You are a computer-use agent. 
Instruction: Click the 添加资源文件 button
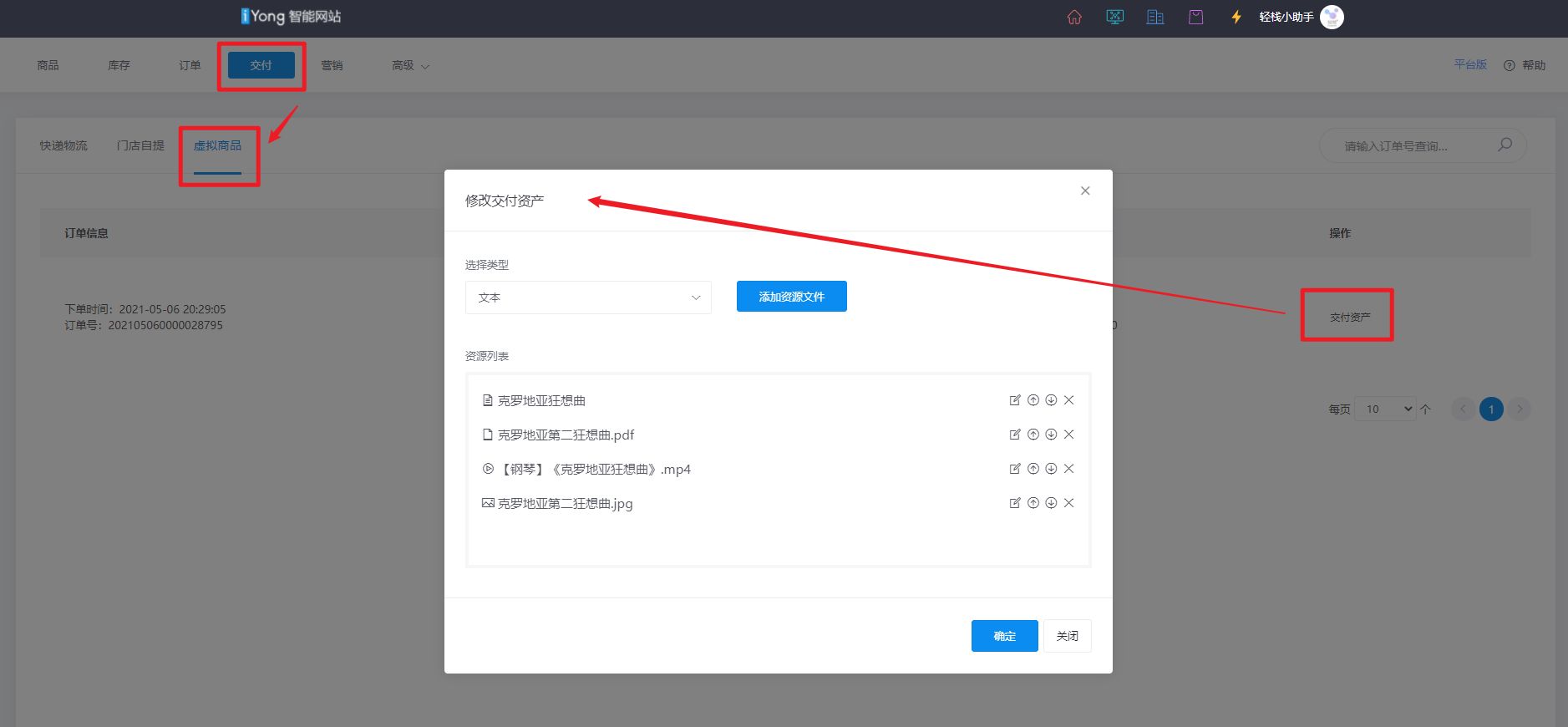pos(792,297)
